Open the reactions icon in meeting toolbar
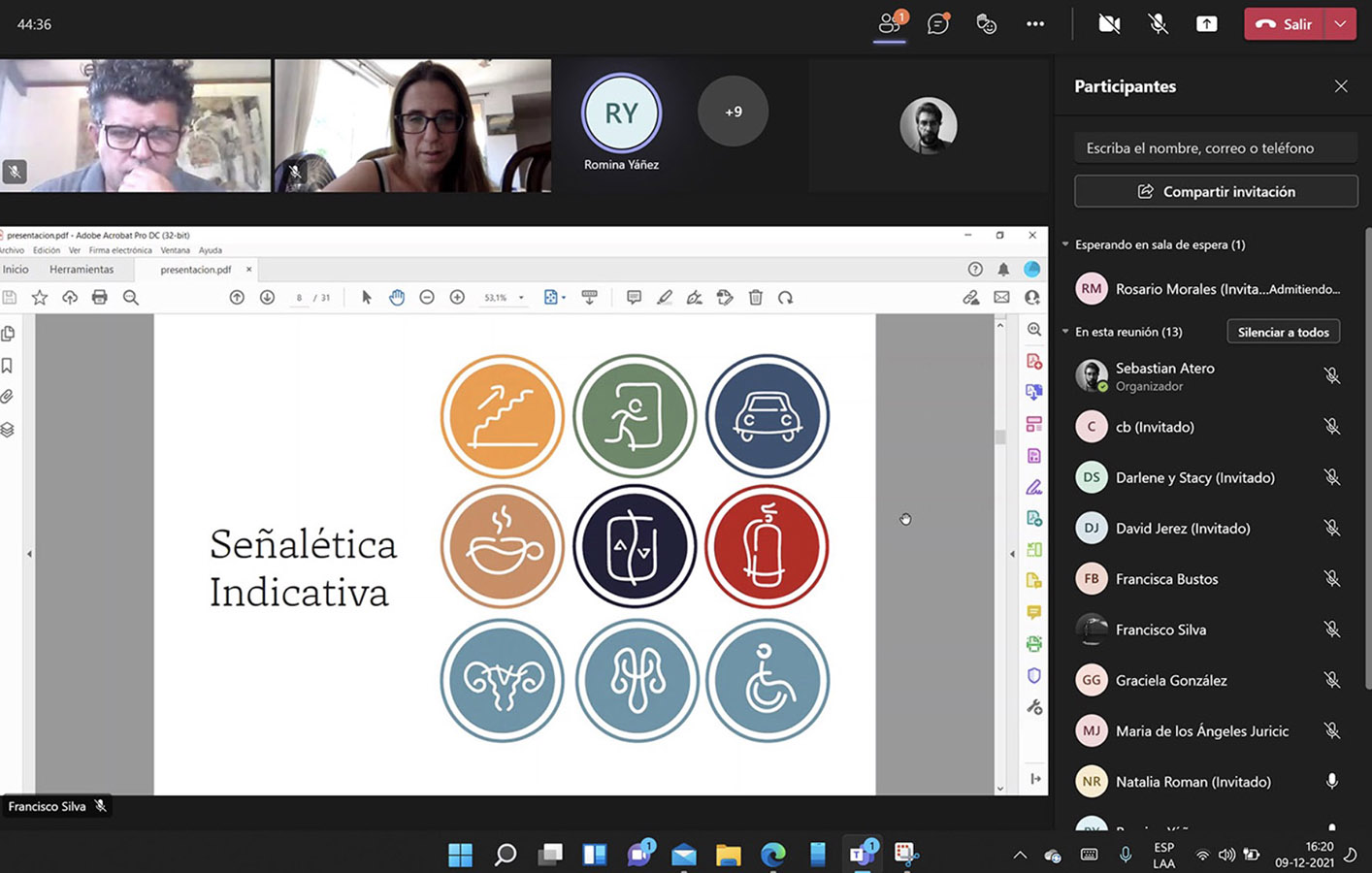This screenshot has width=1372, height=873. pos(986,24)
